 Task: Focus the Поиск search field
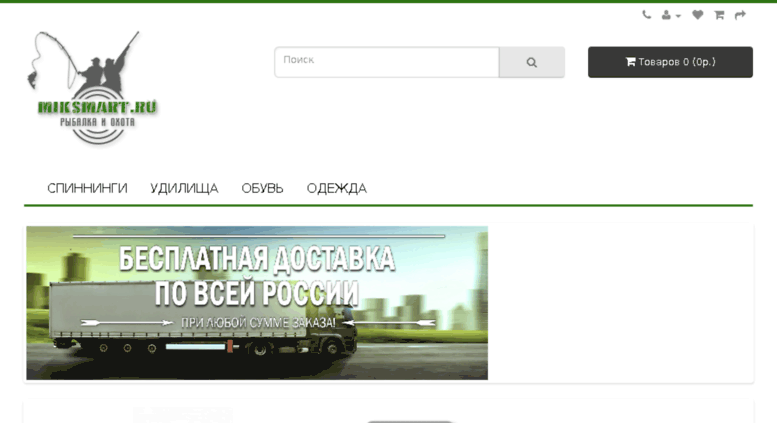[x=387, y=62]
